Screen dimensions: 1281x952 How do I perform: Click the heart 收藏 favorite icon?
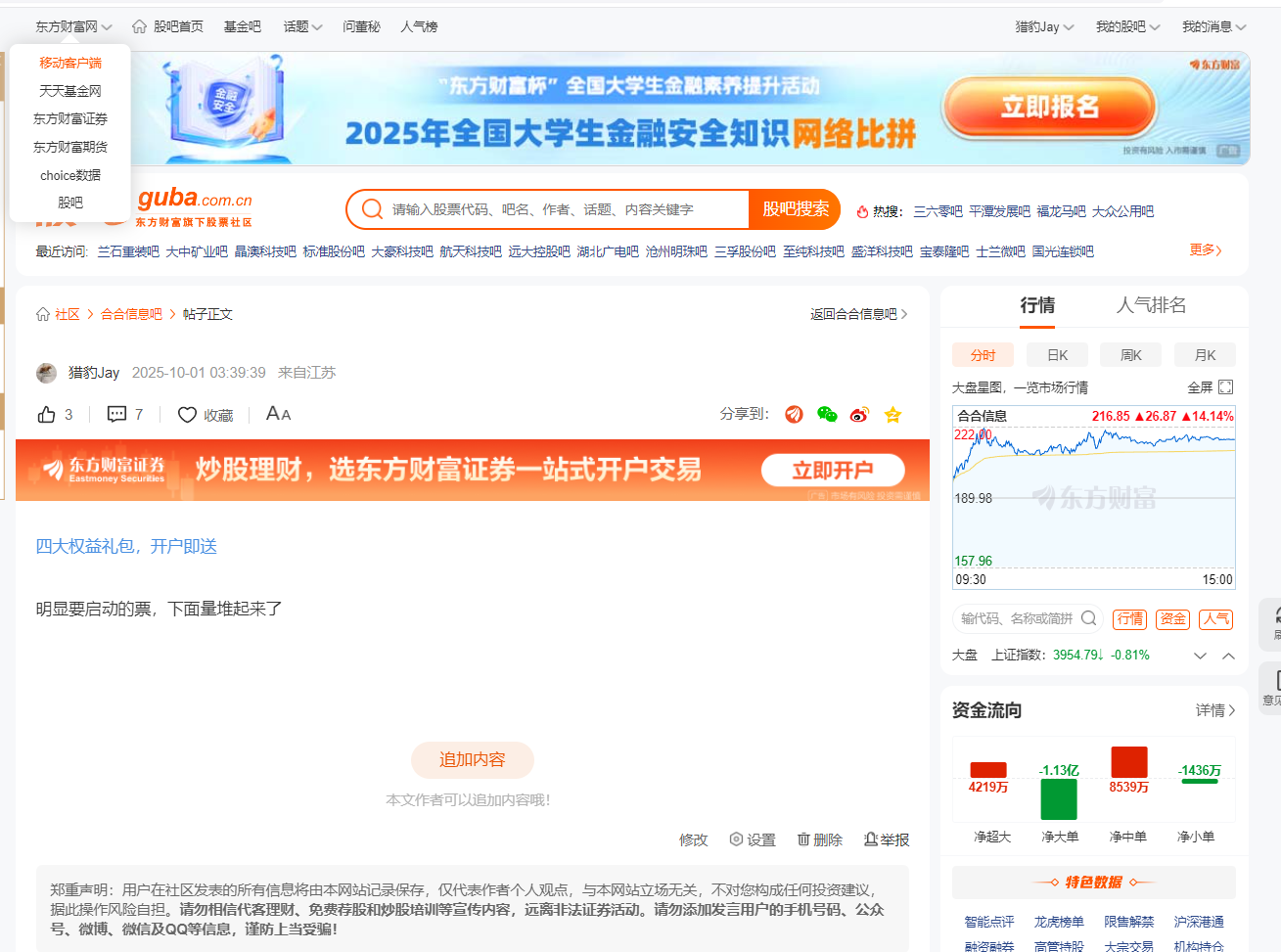click(x=187, y=415)
